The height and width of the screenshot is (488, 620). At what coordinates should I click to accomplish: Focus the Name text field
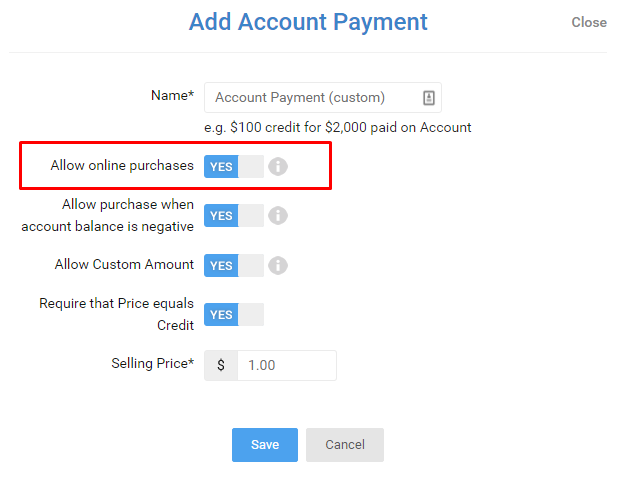[323, 98]
